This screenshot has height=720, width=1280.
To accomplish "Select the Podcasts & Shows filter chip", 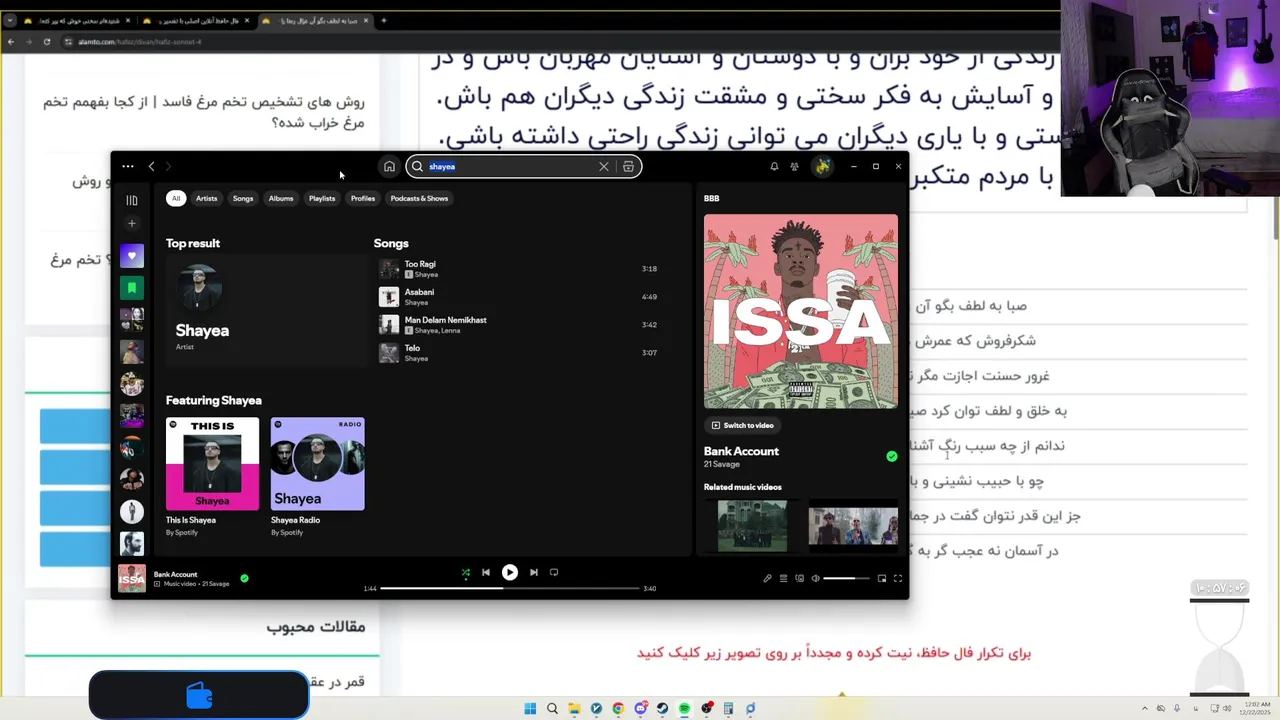I will [419, 198].
